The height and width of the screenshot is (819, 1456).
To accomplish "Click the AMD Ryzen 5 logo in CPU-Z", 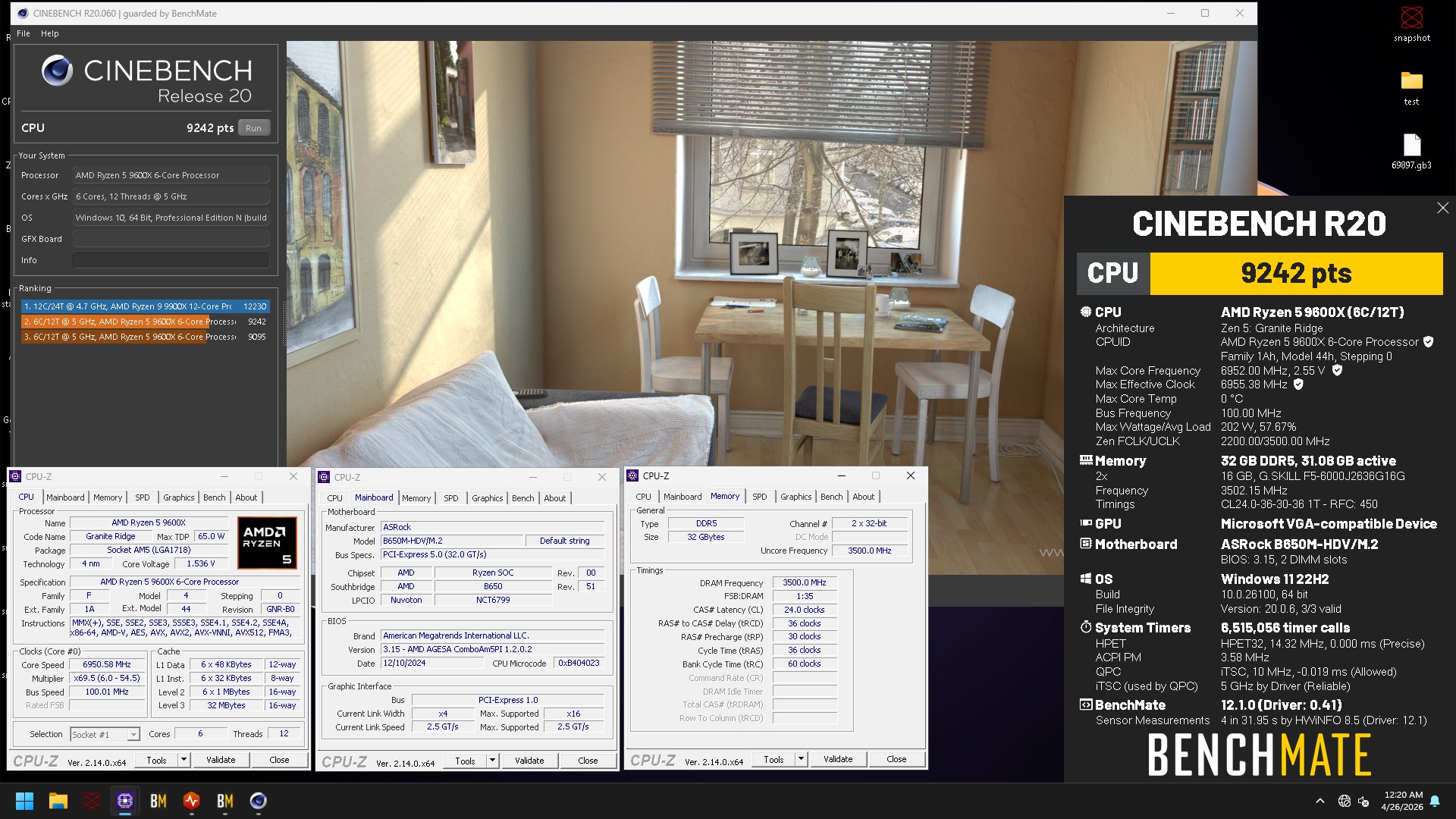I will [x=267, y=543].
